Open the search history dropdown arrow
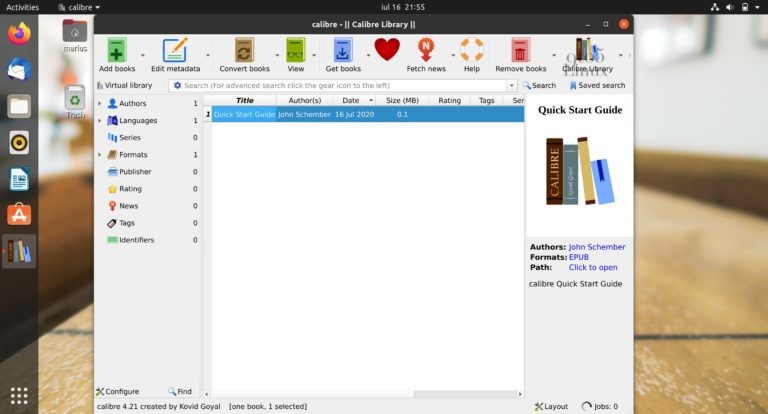Screen dimensions: 768x414 coord(513,86)
